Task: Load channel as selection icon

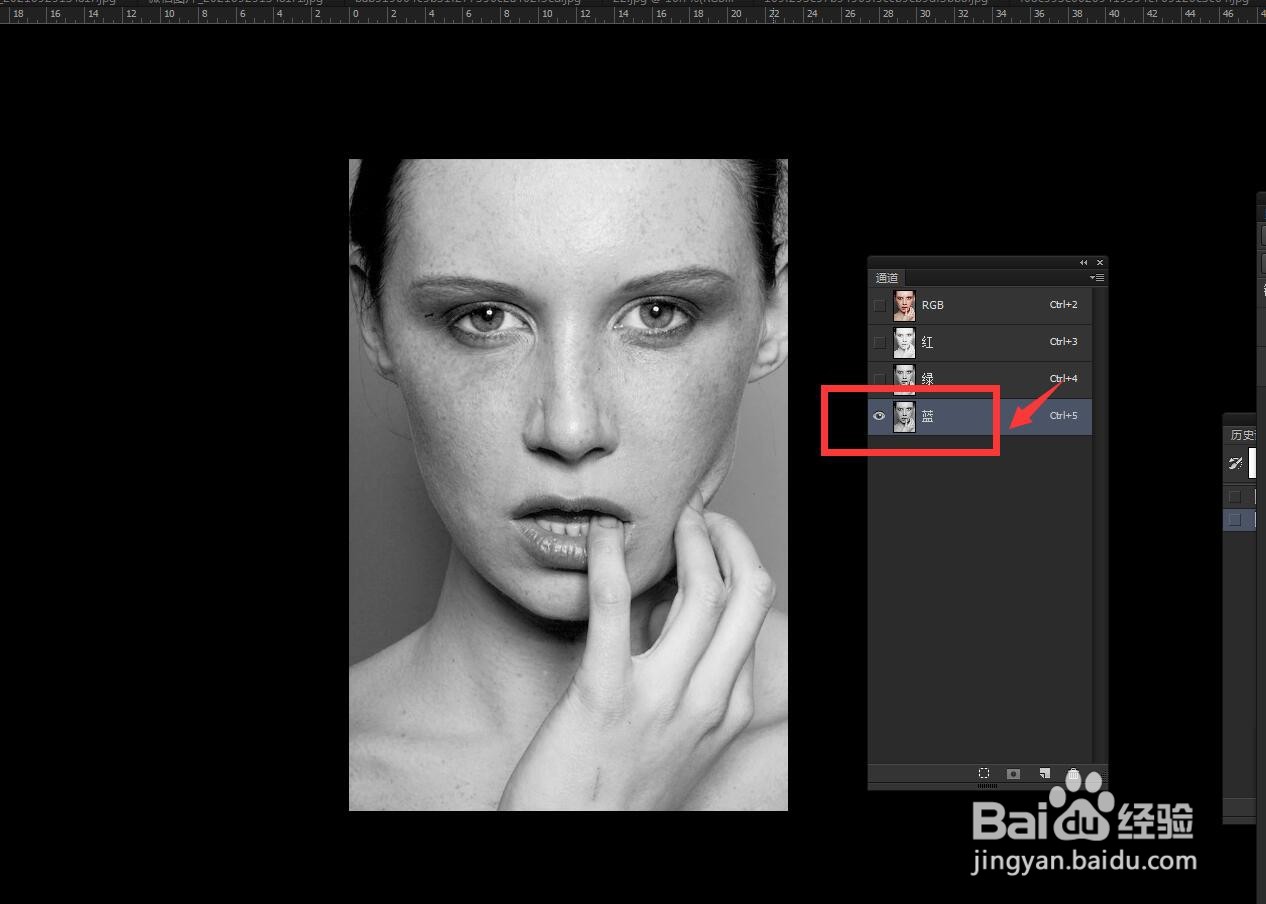Action: [x=984, y=774]
